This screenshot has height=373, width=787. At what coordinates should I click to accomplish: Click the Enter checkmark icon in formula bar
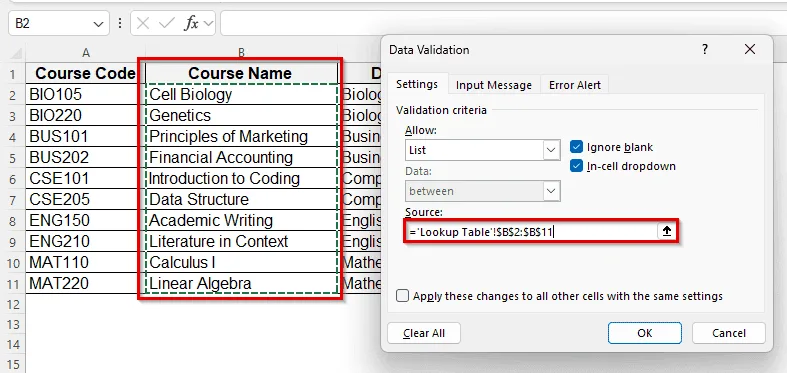166,24
